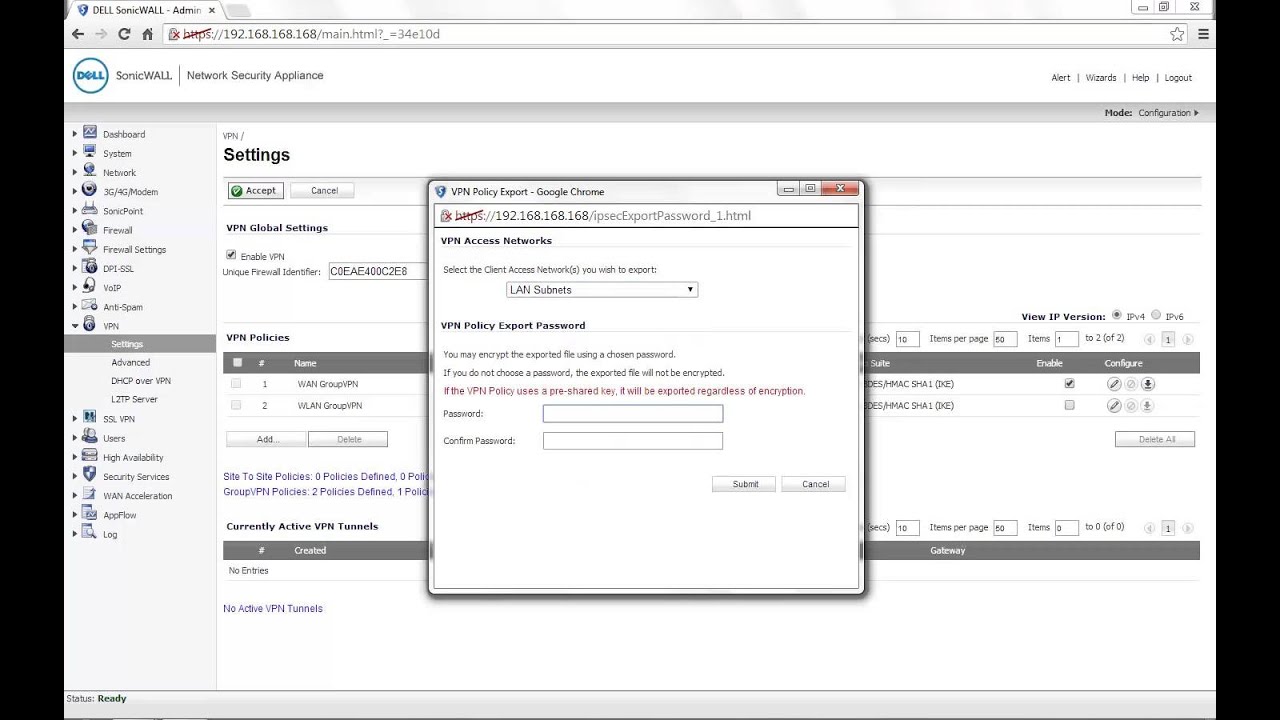This screenshot has width=1280, height=720.
Task: Open the Mode Configuration arrow menu
Action: coord(1196,113)
